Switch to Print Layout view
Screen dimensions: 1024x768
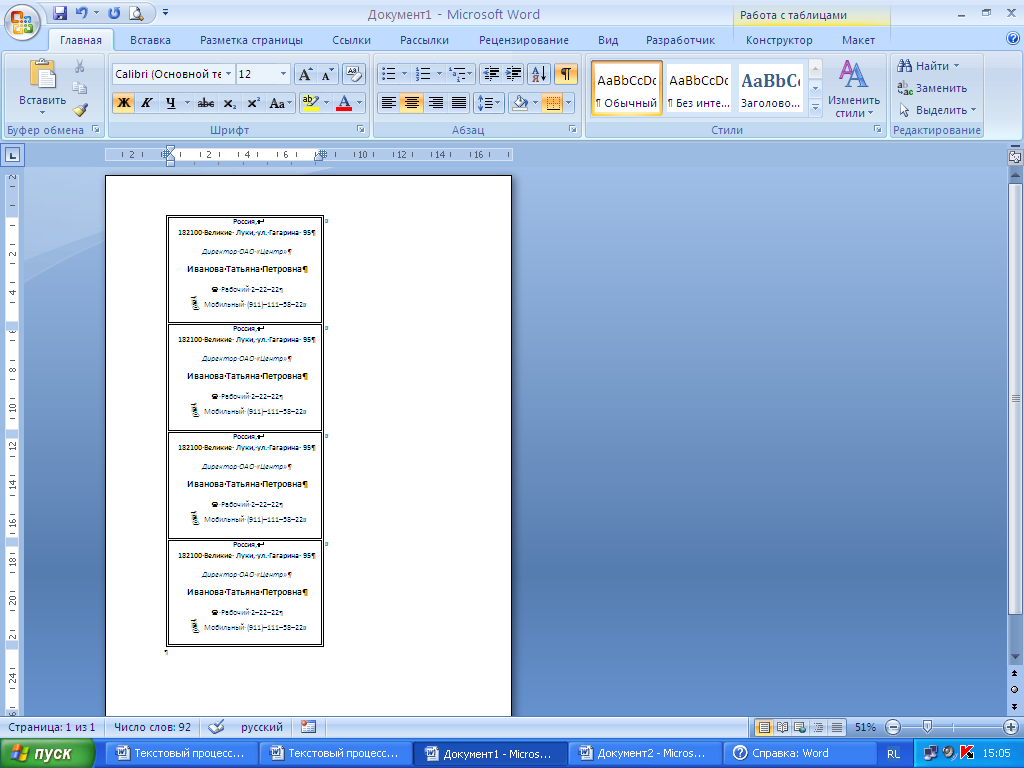[763, 727]
